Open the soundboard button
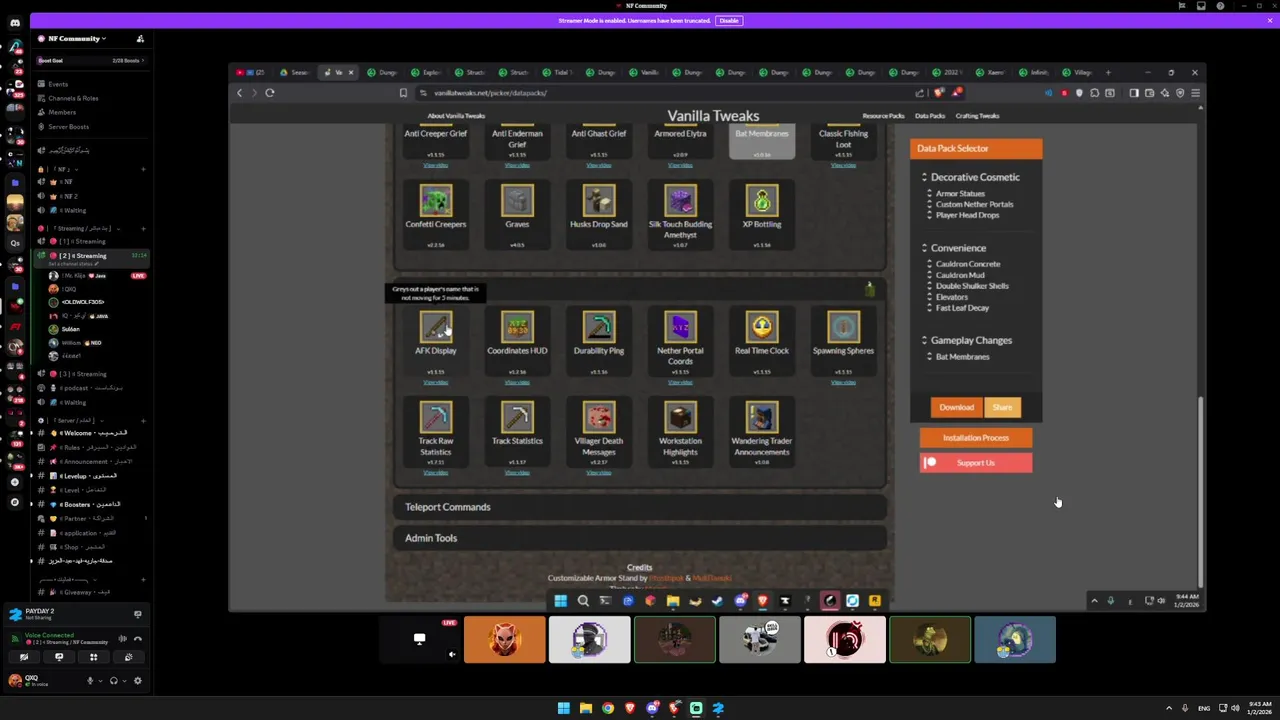1280x720 pixels. tap(128, 657)
